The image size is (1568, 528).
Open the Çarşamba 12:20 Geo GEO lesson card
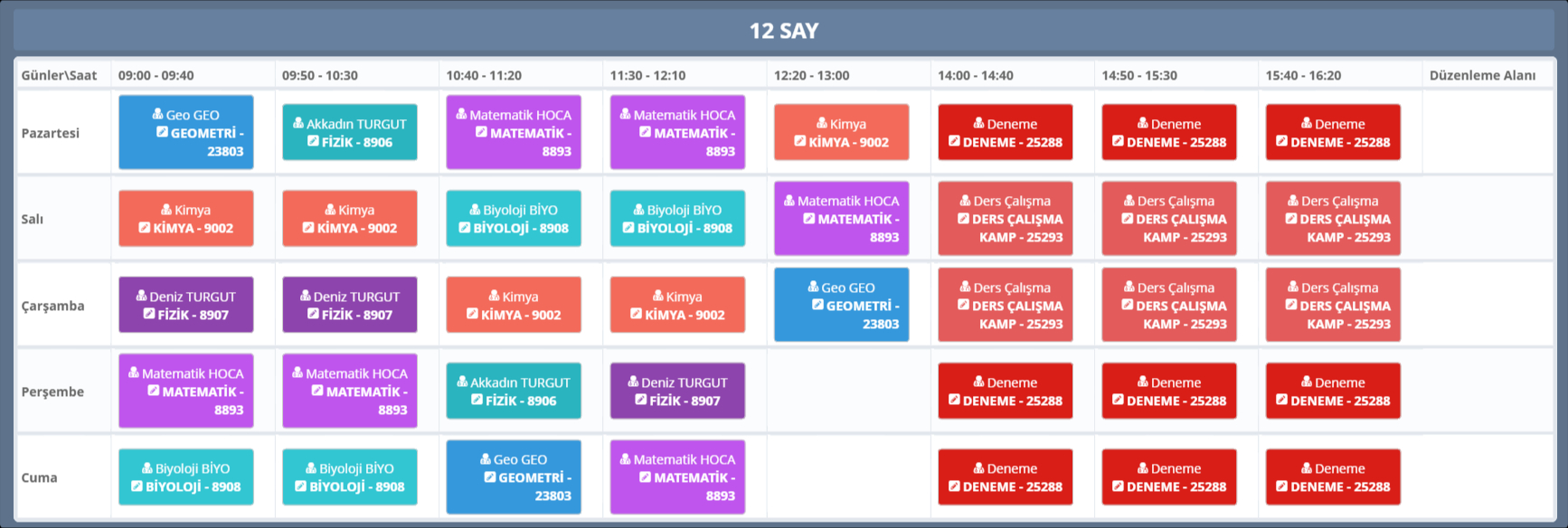pyautogui.click(x=841, y=305)
